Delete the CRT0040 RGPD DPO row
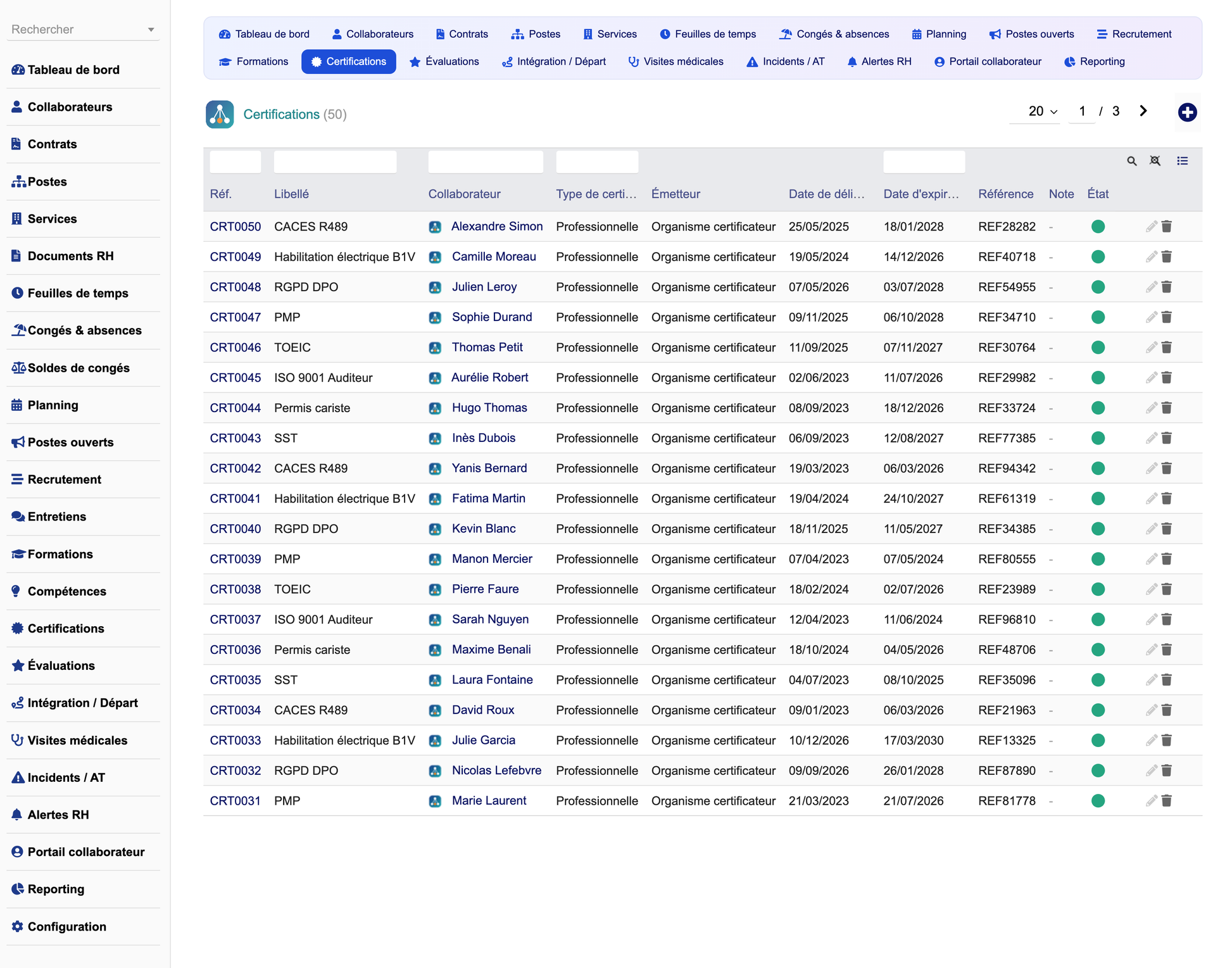 [x=1167, y=529]
